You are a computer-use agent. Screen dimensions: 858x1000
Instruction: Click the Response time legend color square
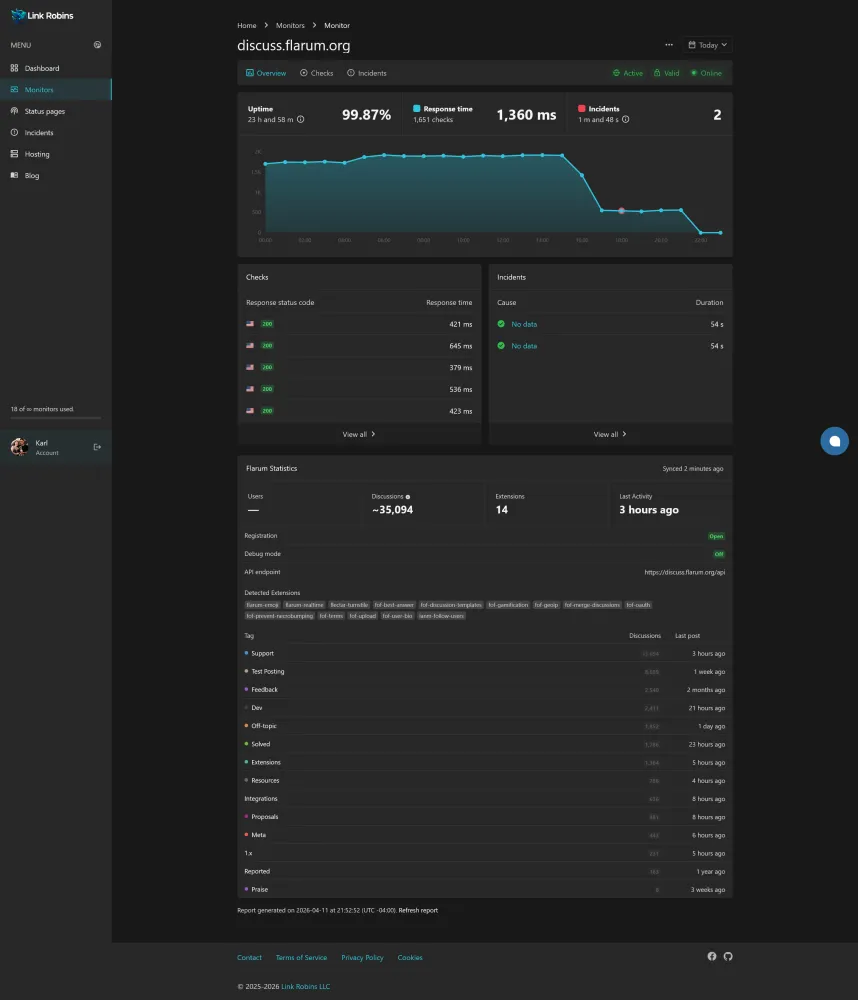[x=417, y=108]
